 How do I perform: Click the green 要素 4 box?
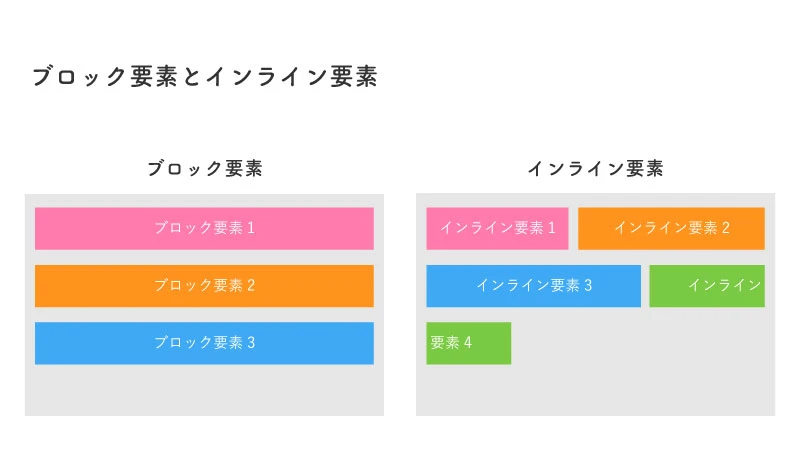pyautogui.click(x=468, y=343)
